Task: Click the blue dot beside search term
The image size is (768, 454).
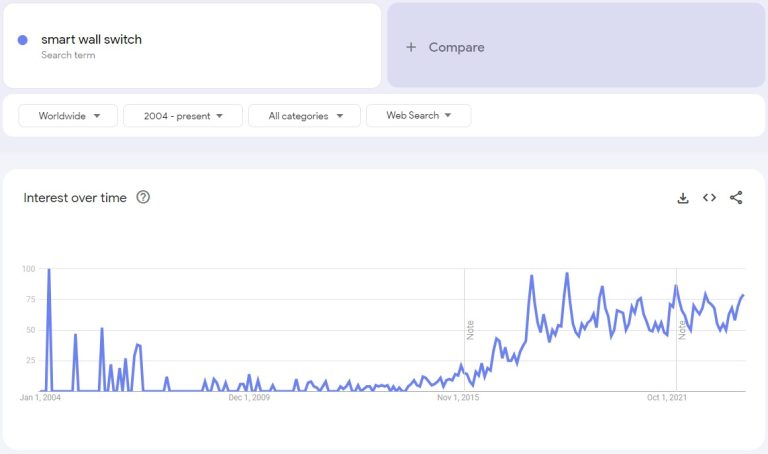Action: click(23, 40)
